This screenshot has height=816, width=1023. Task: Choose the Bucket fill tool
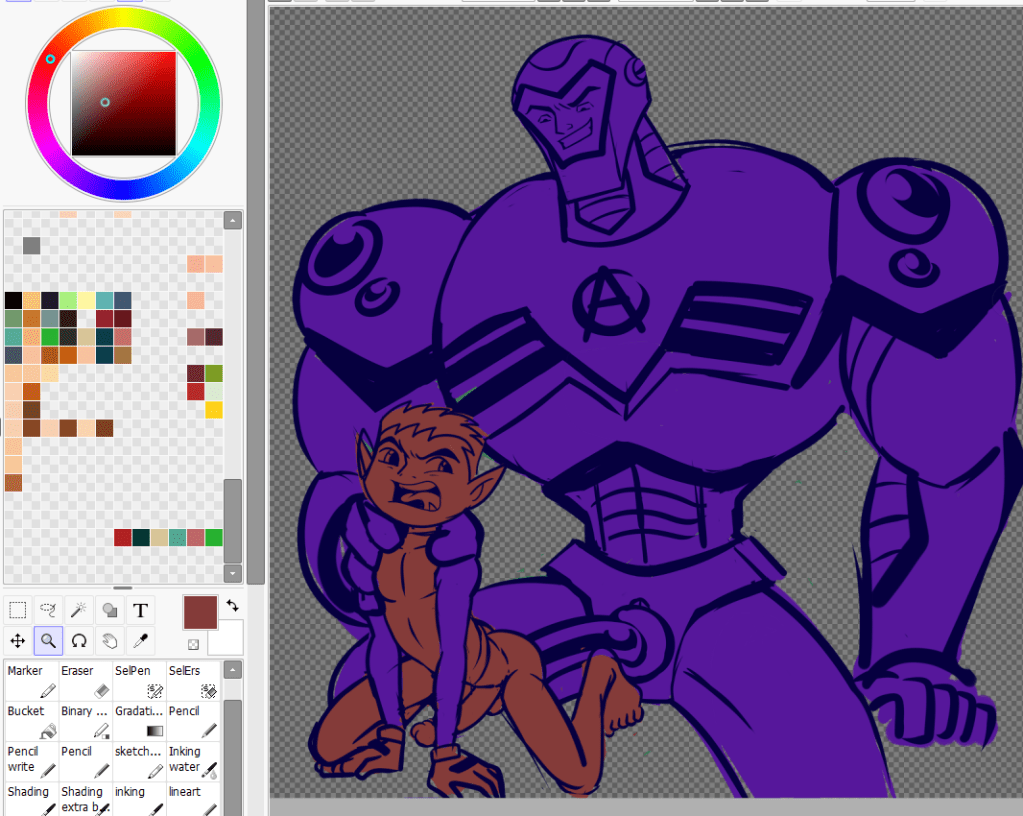[x=31, y=721]
